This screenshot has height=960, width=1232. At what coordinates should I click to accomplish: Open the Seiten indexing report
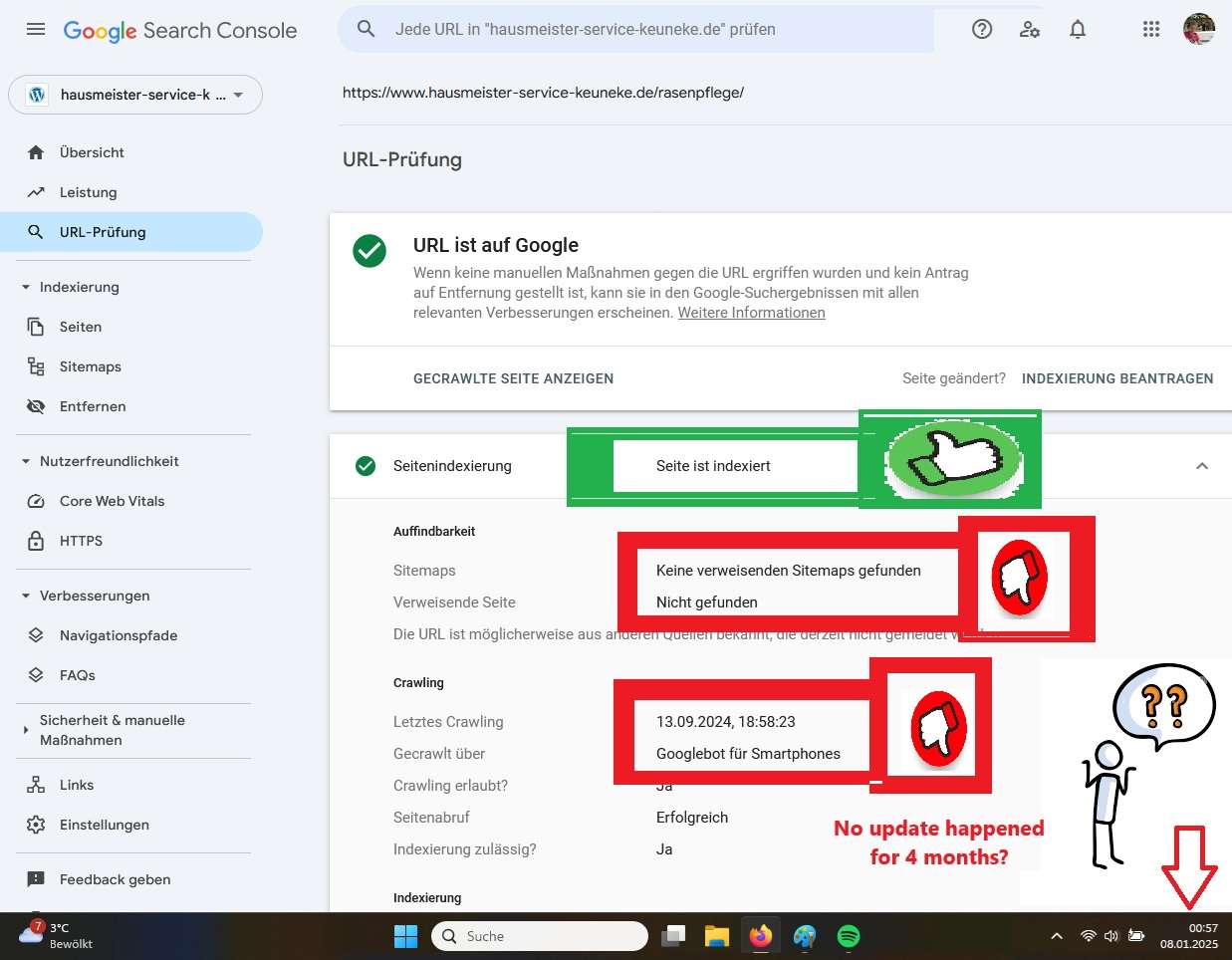(x=131, y=327)
